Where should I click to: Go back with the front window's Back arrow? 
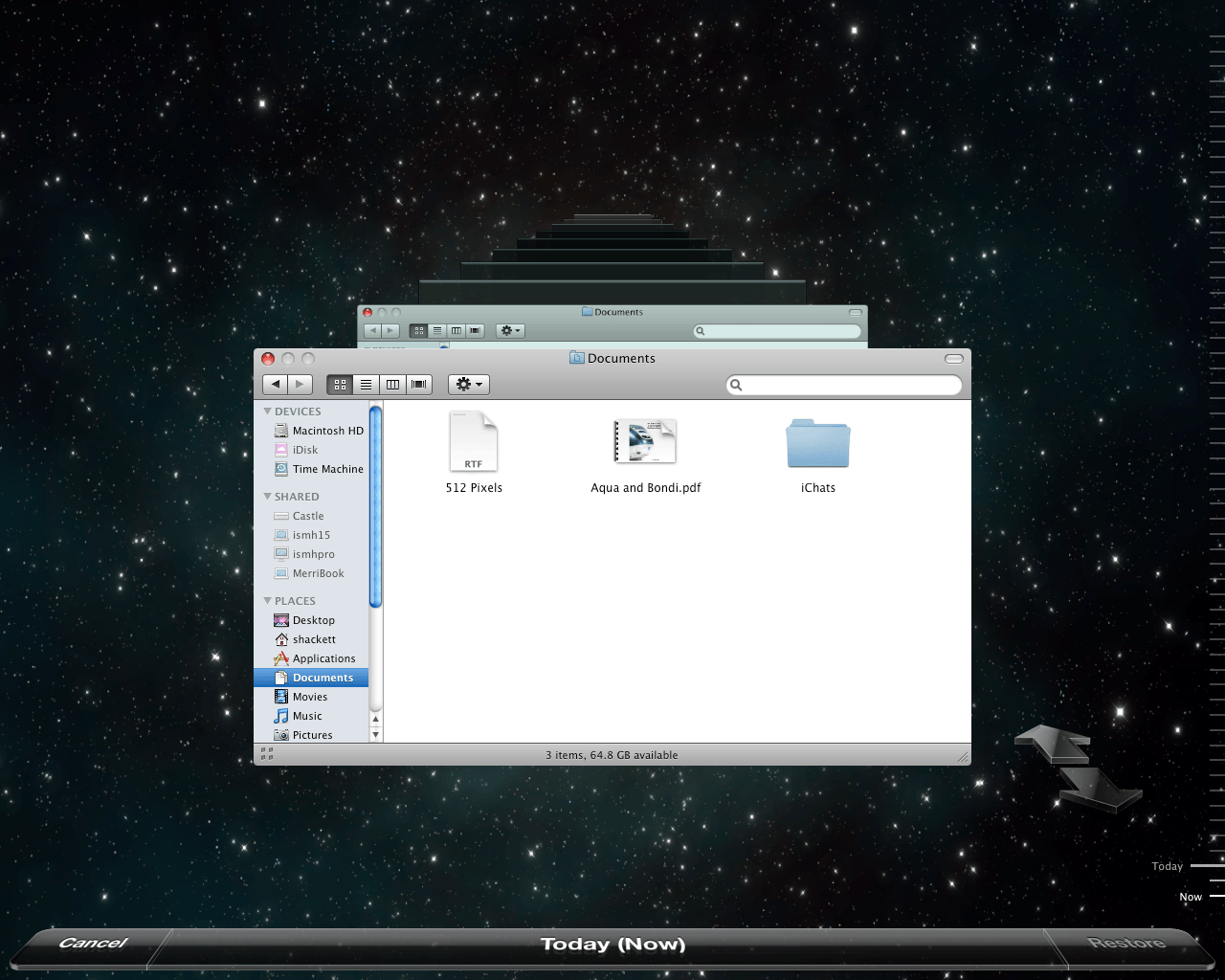(276, 384)
